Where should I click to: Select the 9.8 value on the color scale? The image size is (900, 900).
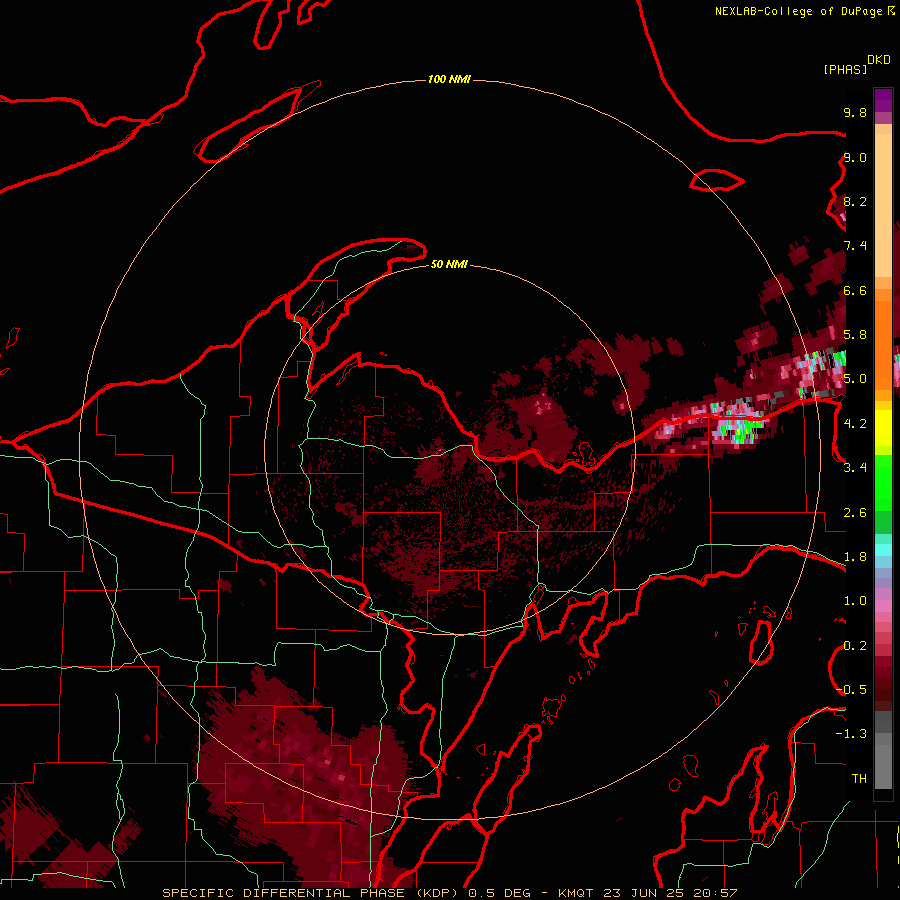tap(855, 112)
